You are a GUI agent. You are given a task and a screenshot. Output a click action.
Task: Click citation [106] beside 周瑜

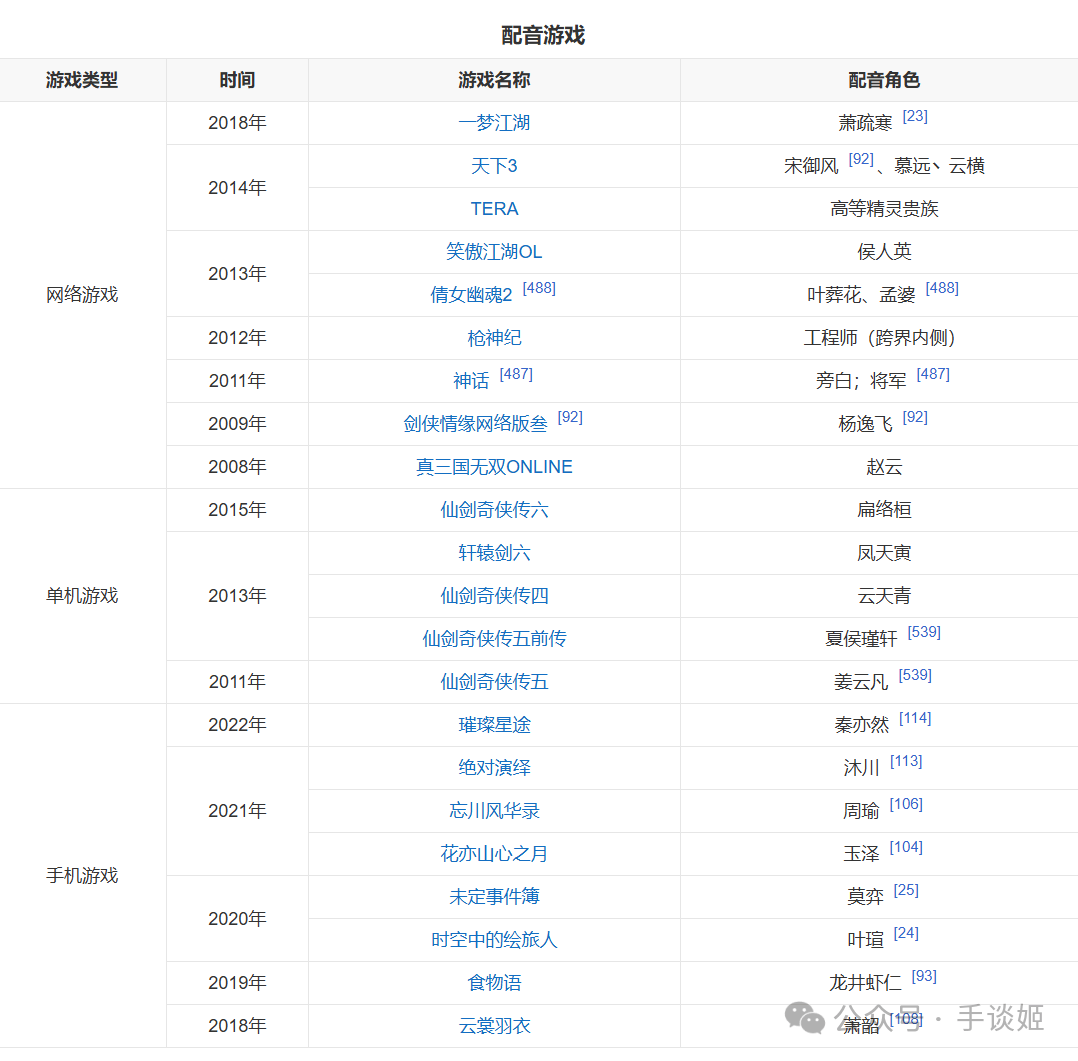click(x=906, y=804)
